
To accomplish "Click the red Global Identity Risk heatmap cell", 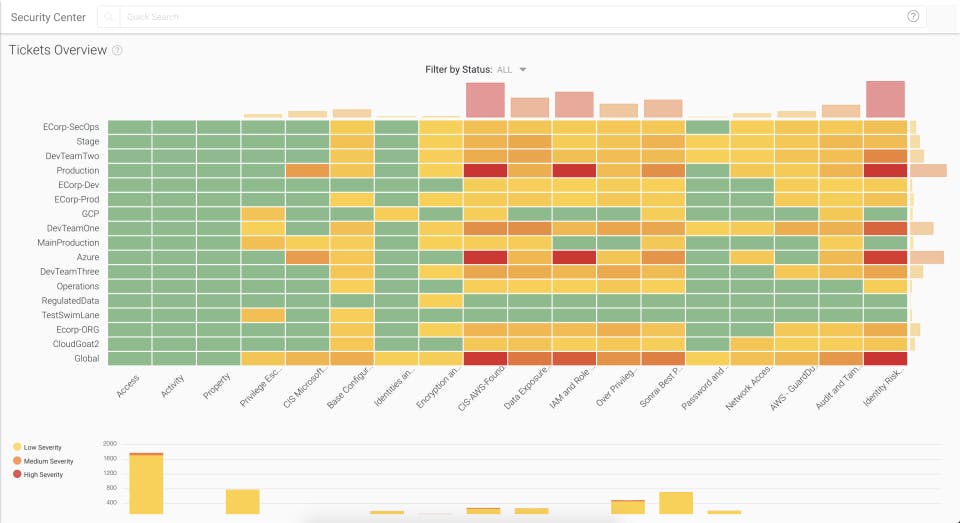I will (885, 358).
